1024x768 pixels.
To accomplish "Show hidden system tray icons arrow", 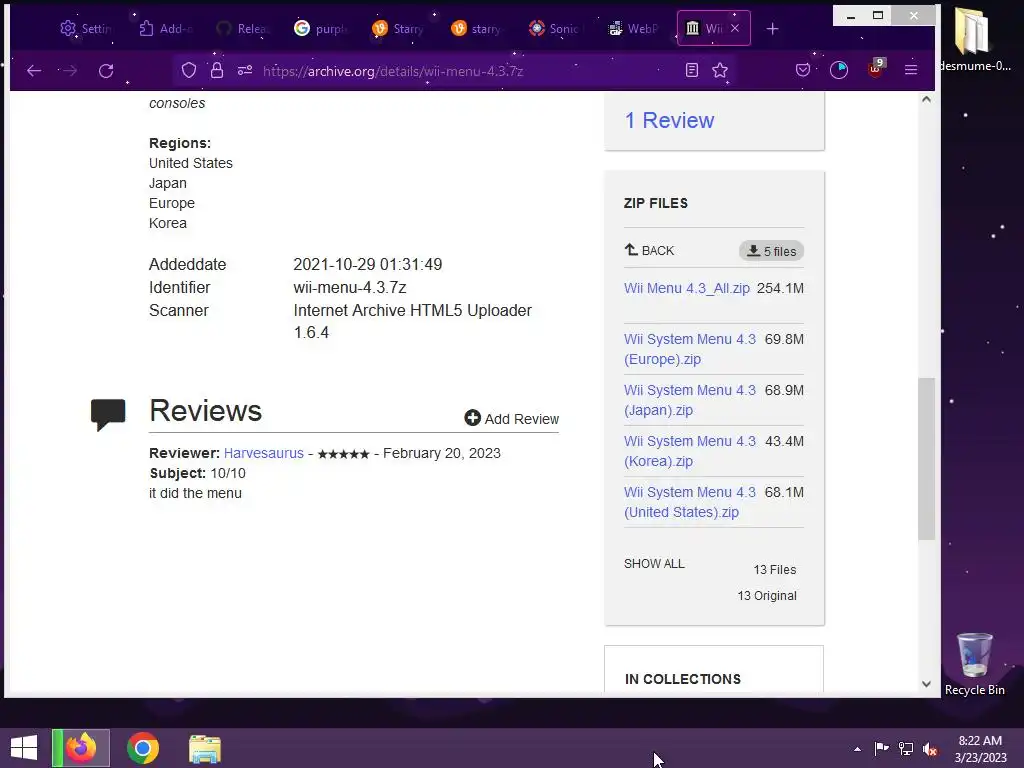I will 857,749.
